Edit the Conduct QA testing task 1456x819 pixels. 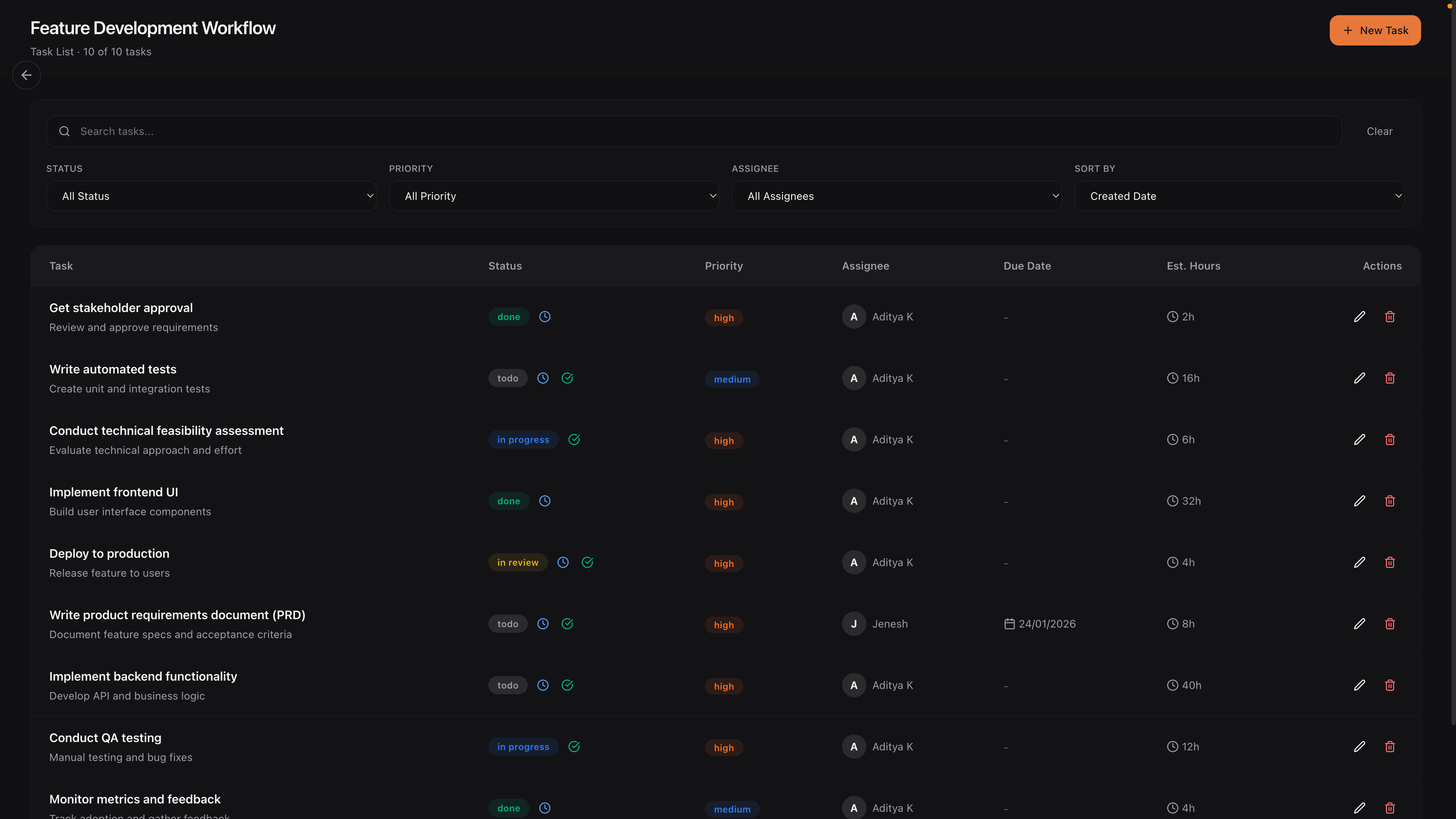click(x=1359, y=747)
